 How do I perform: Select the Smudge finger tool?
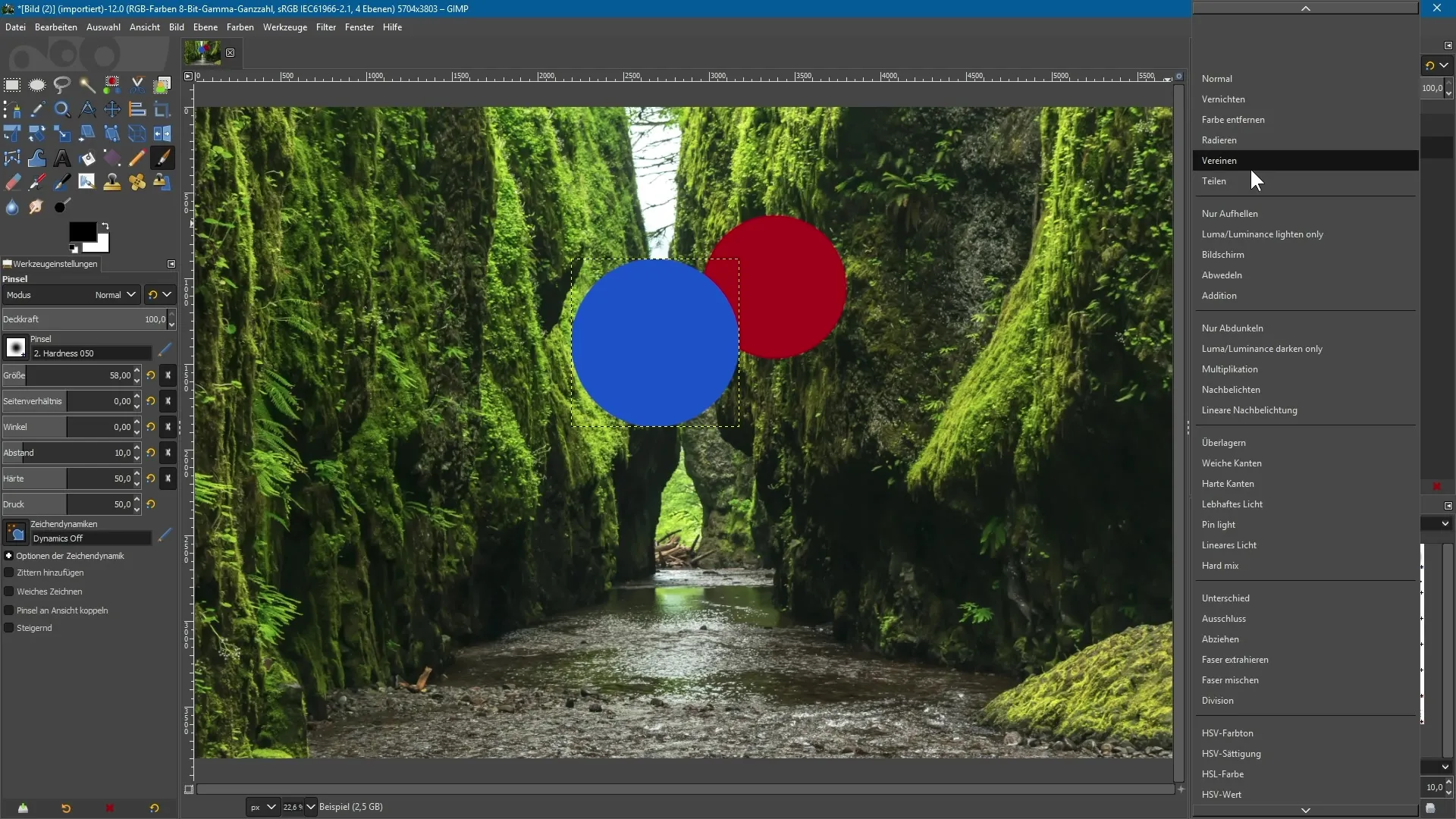36,207
